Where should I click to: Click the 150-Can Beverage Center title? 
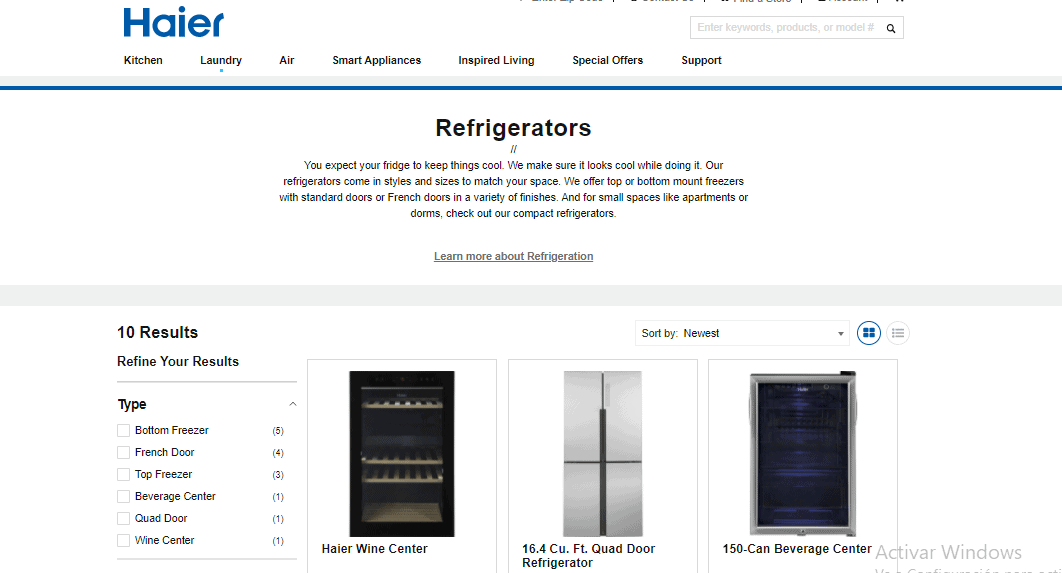pos(796,549)
